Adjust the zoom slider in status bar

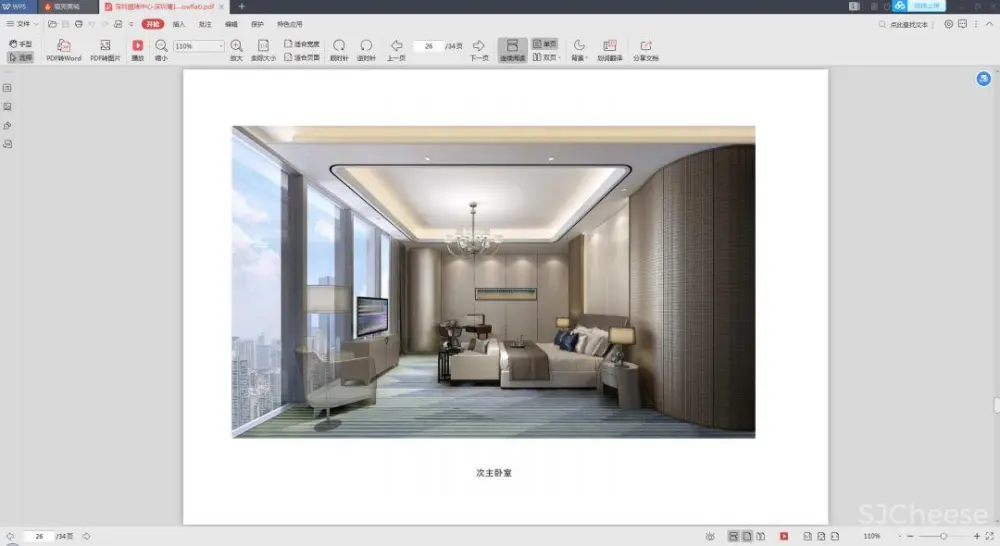[943, 537]
